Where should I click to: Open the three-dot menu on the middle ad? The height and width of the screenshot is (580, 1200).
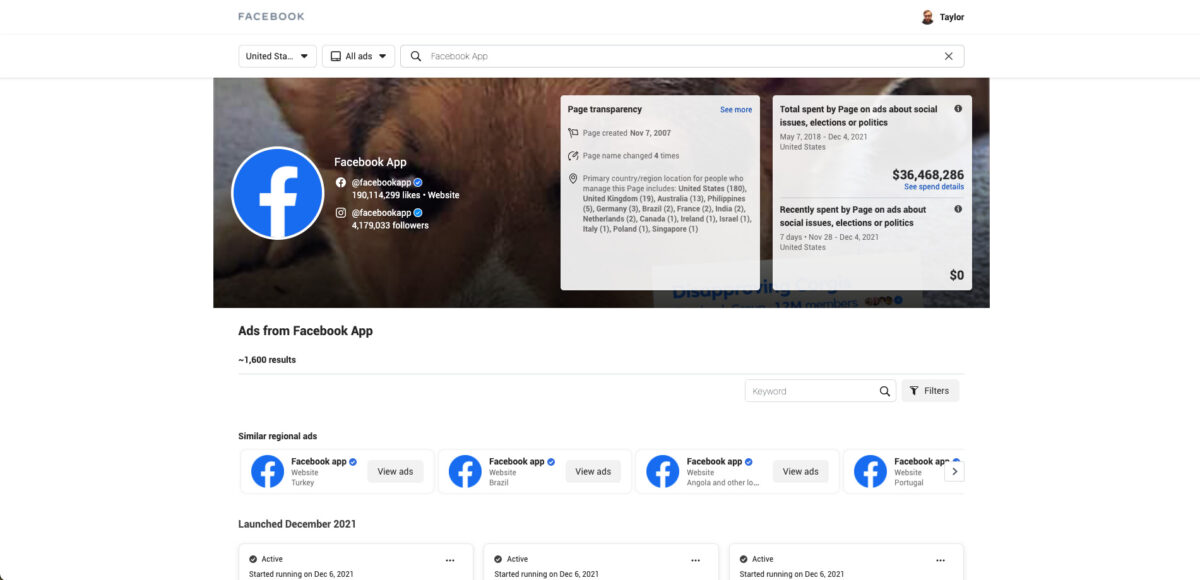coord(696,560)
